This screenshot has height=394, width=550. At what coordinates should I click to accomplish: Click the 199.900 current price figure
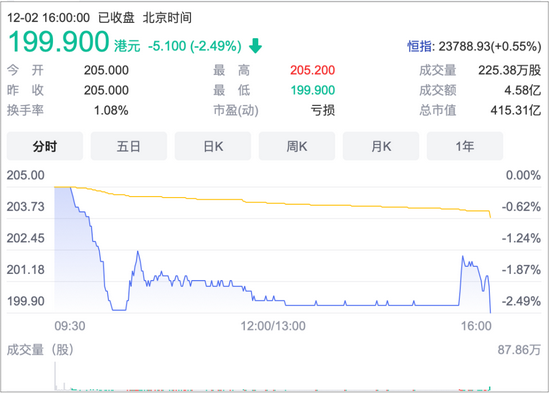point(59,42)
